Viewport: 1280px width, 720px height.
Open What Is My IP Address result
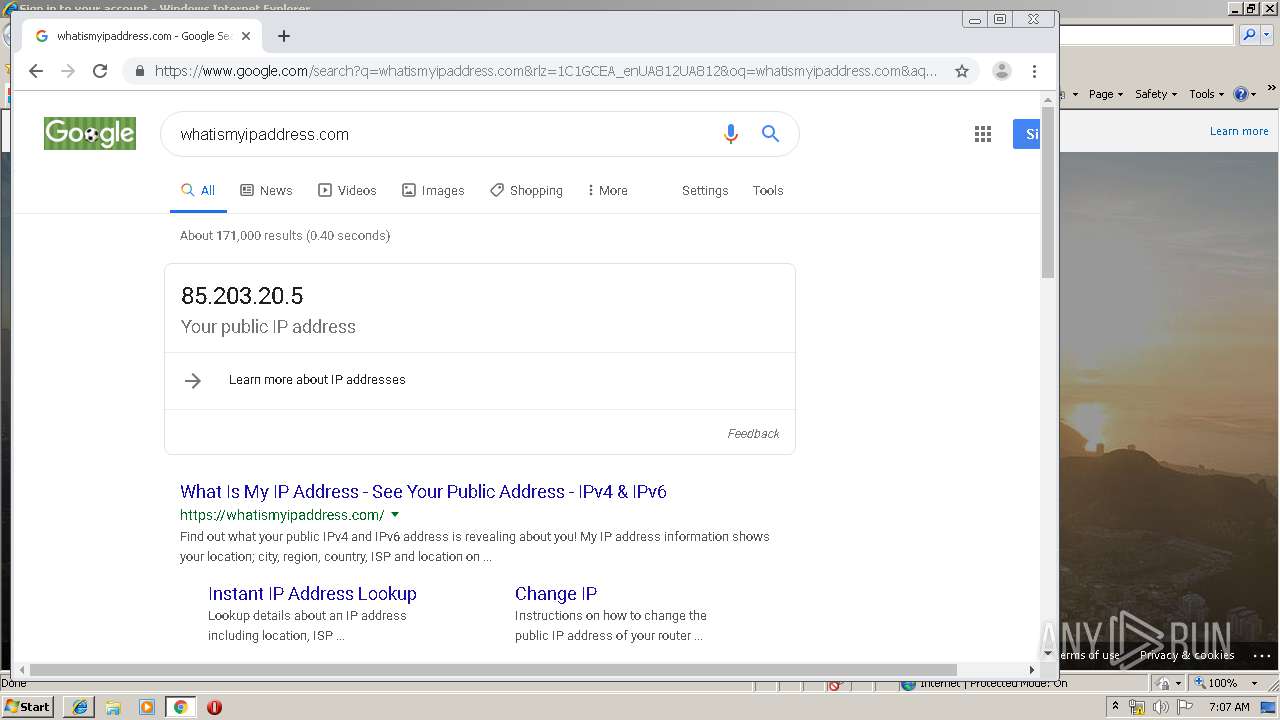click(x=423, y=492)
